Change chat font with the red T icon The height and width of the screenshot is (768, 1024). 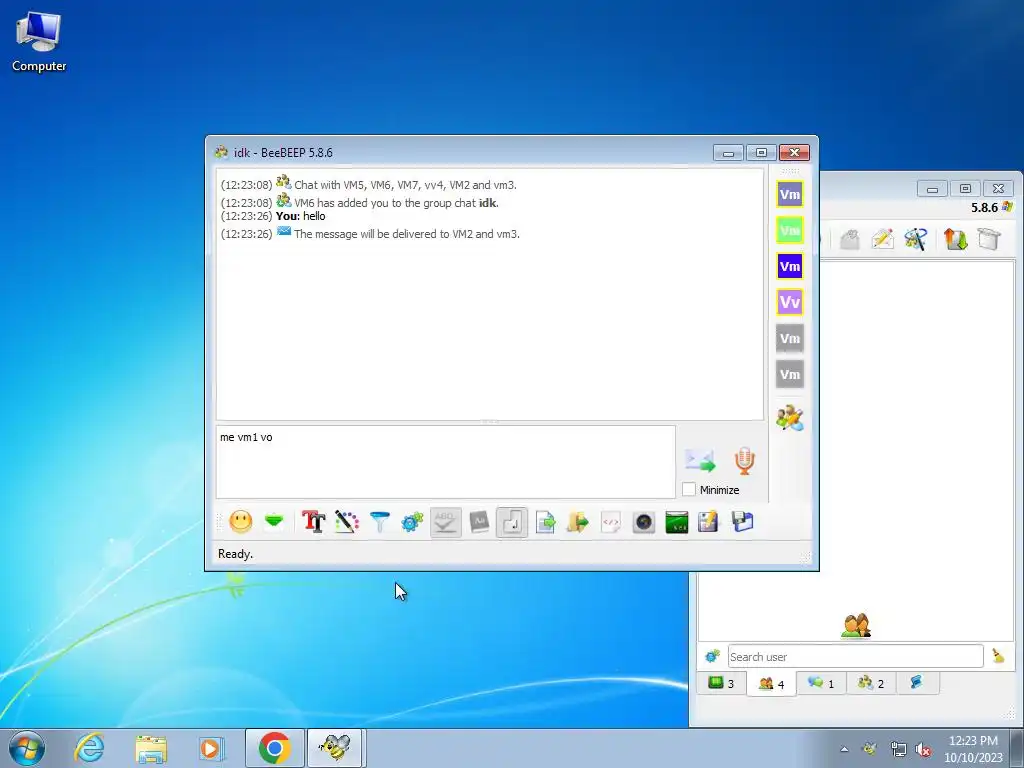point(313,522)
